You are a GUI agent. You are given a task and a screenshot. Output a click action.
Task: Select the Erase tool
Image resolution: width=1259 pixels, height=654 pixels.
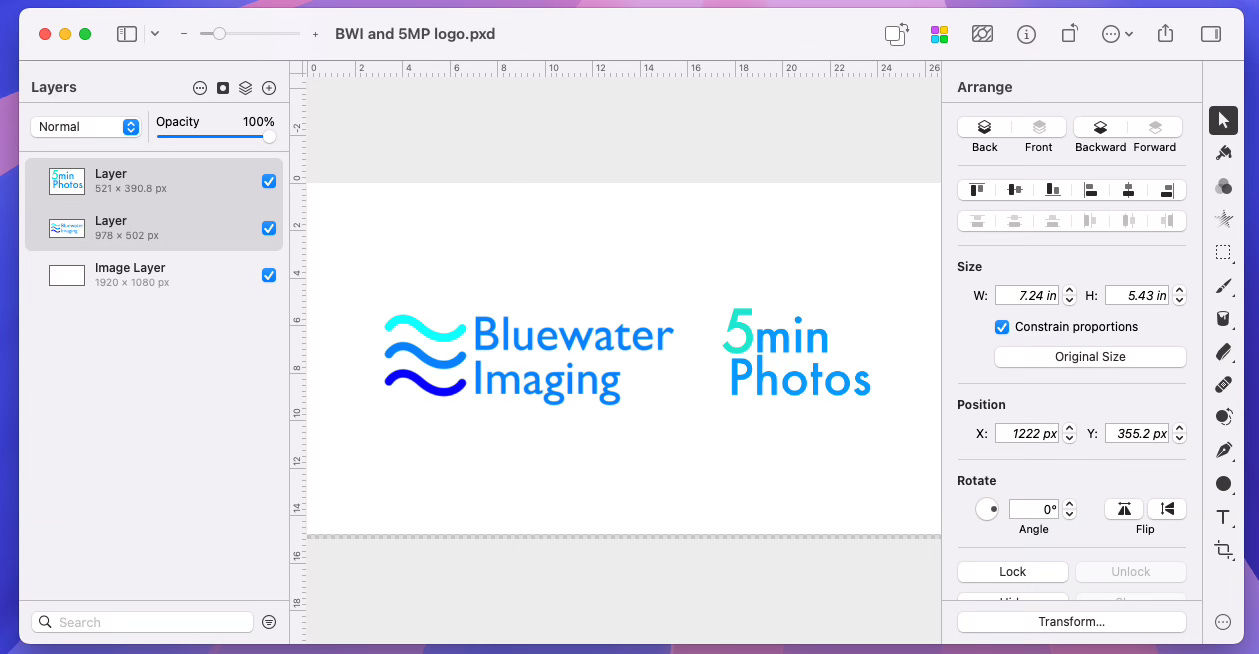point(1223,352)
